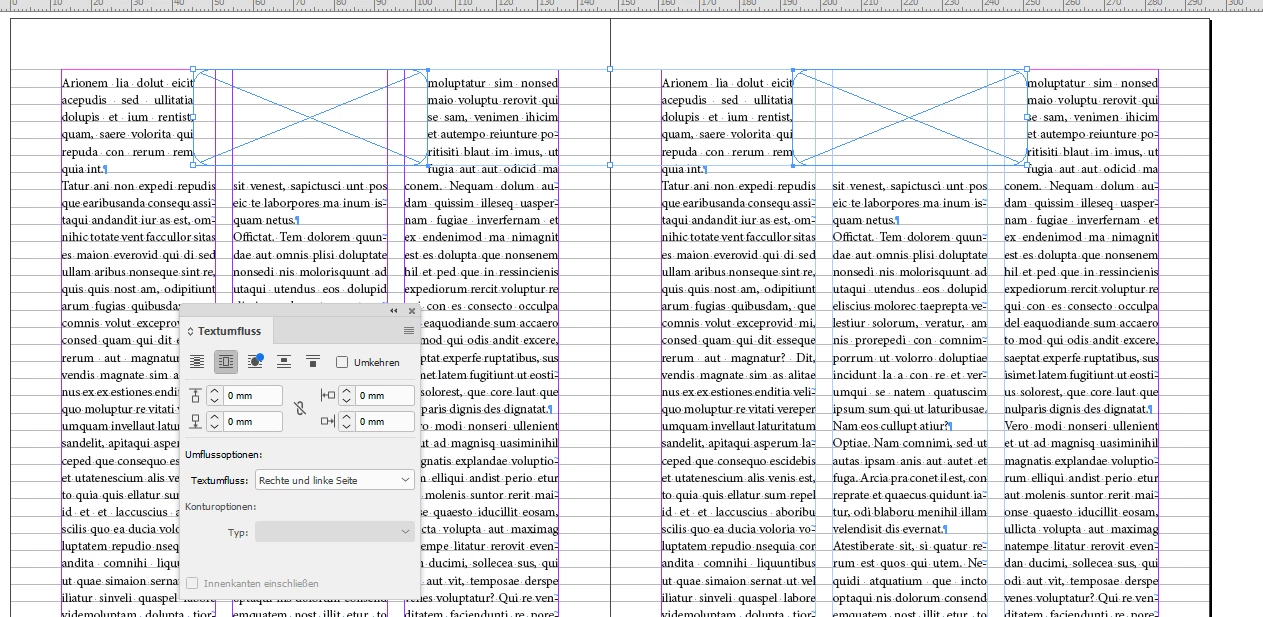Click the right offset field

[x=384, y=422]
